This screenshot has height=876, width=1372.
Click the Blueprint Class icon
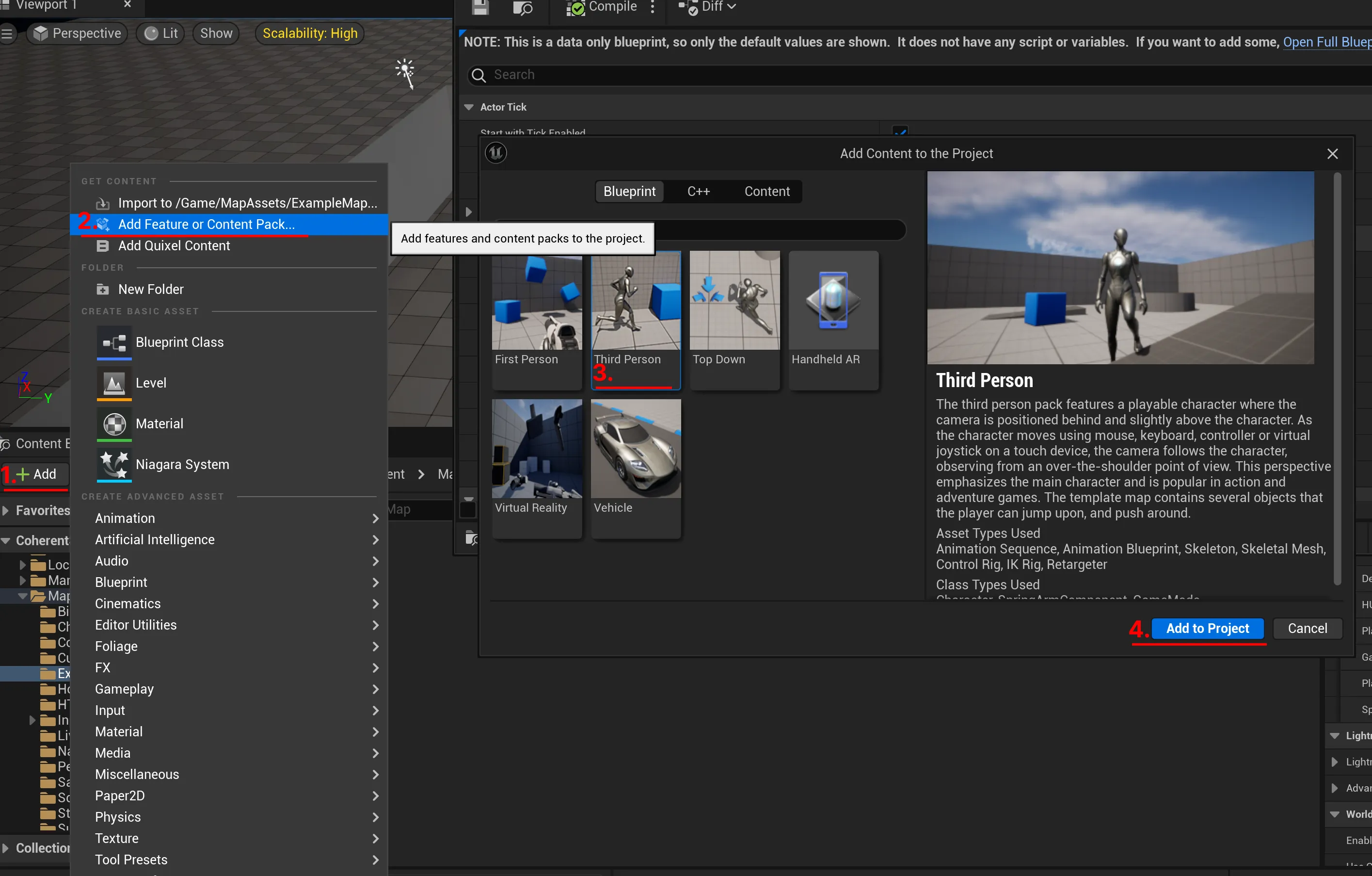pyautogui.click(x=114, y=342)
